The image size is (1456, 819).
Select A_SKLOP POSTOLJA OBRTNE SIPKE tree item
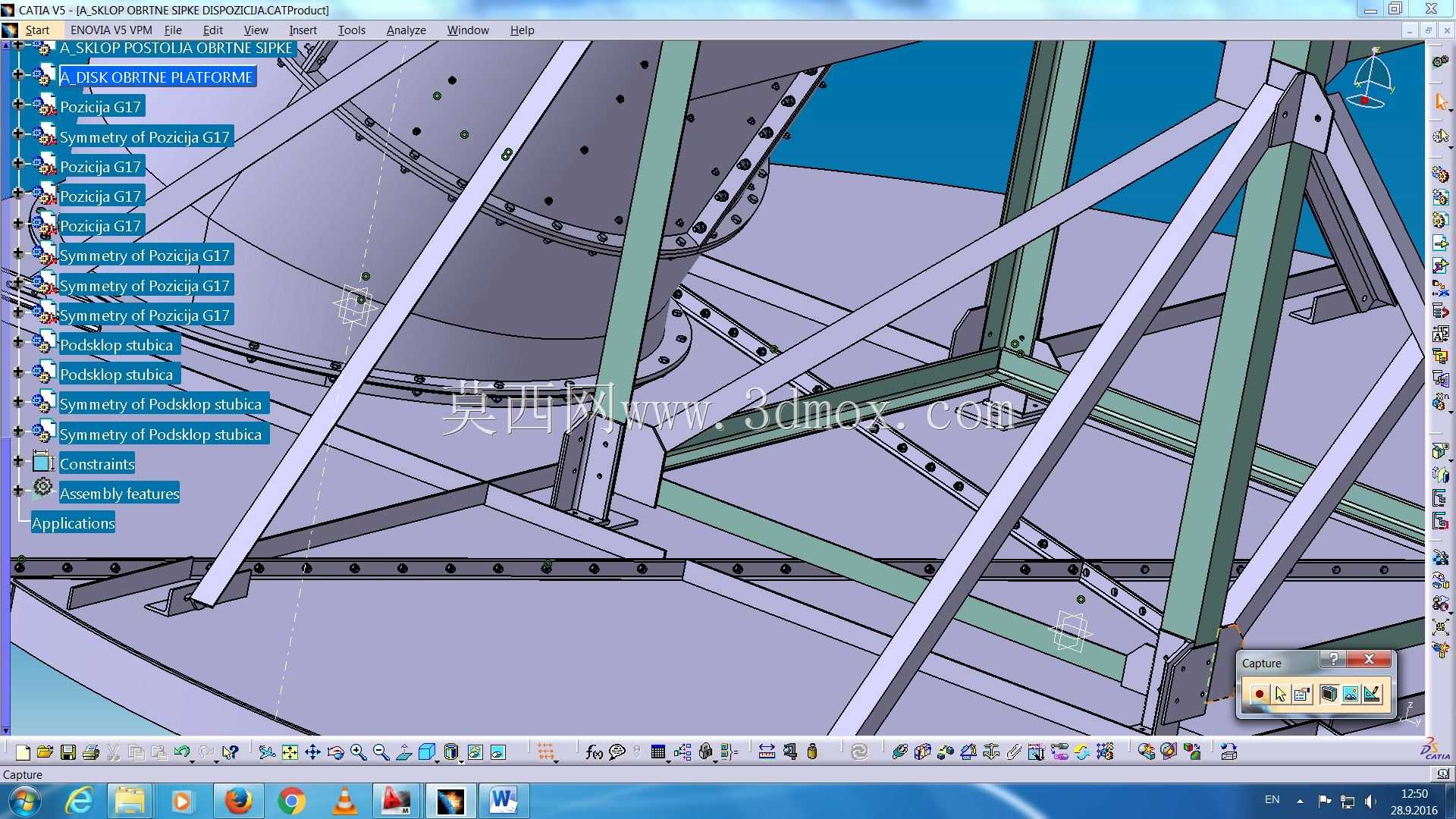176,48
